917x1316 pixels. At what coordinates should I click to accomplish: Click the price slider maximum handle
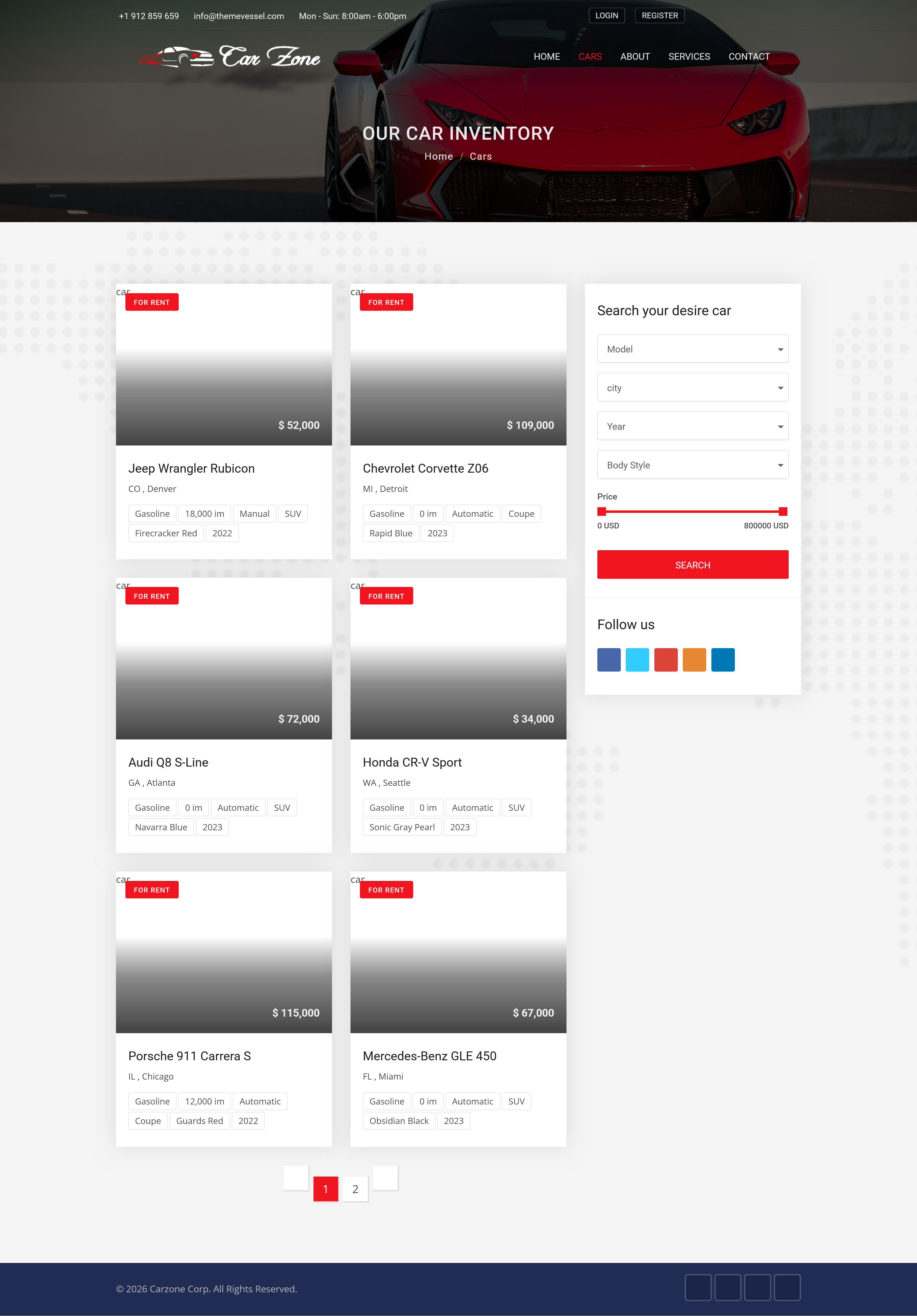coord(783,511)
